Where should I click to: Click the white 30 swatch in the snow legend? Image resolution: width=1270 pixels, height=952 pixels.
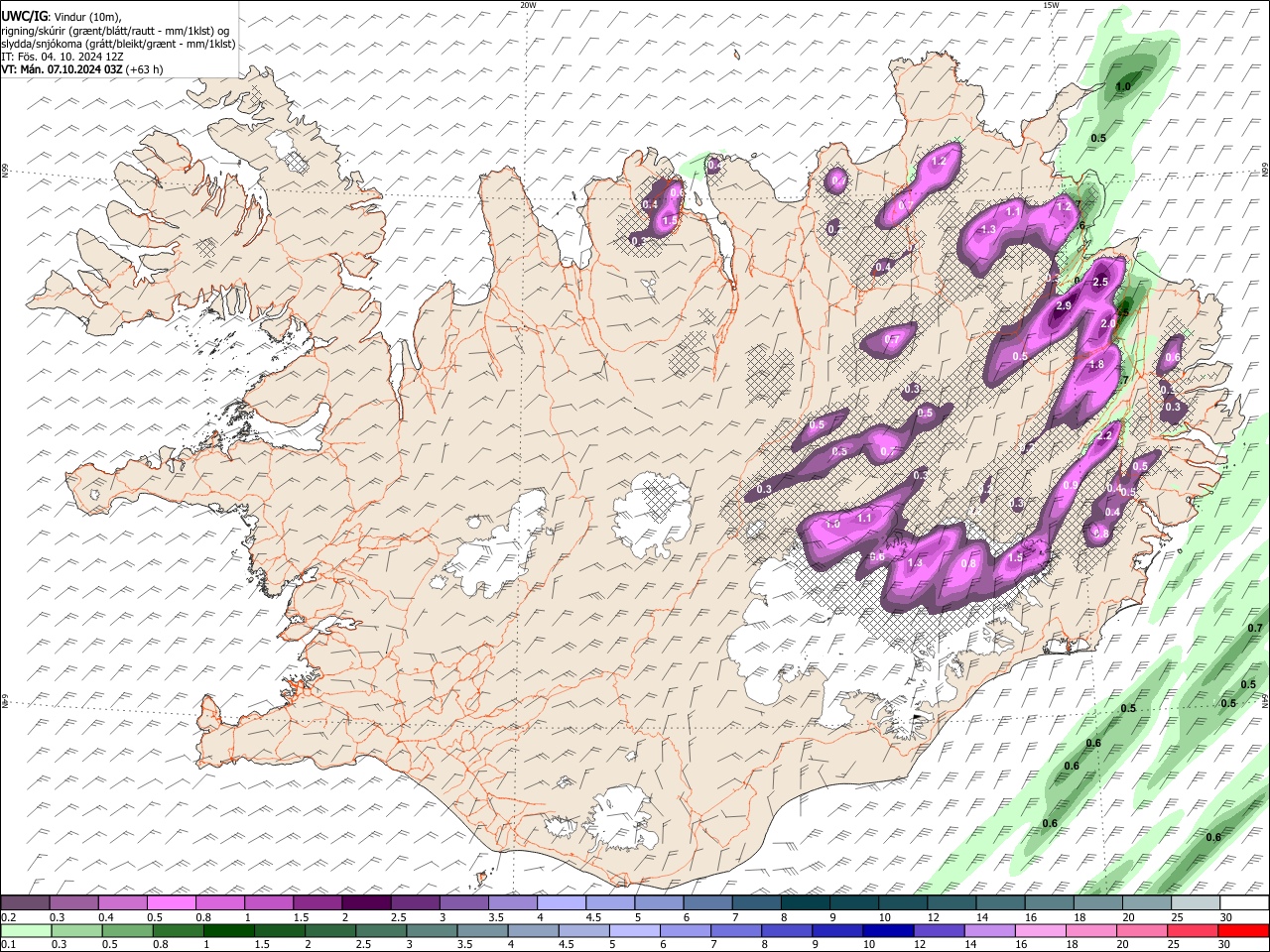point(1245,903)
